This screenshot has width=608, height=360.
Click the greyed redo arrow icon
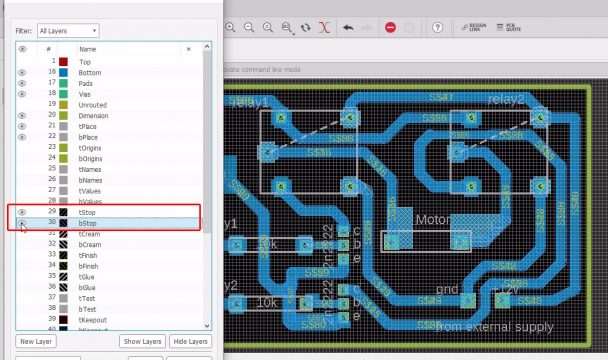coord(366,28)
